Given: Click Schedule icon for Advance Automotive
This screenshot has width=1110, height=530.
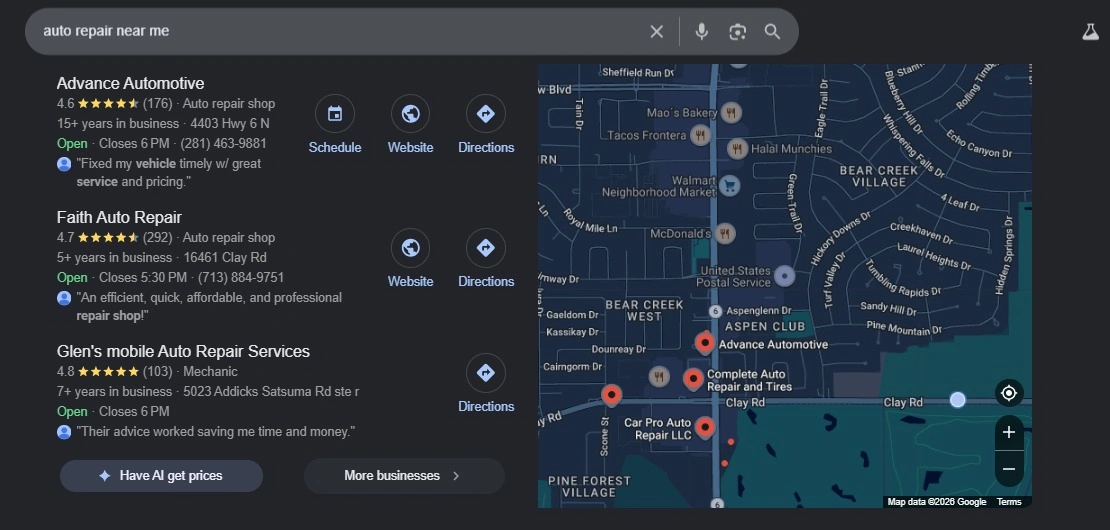Looking at the screenshot, I should tap(335, 114).
